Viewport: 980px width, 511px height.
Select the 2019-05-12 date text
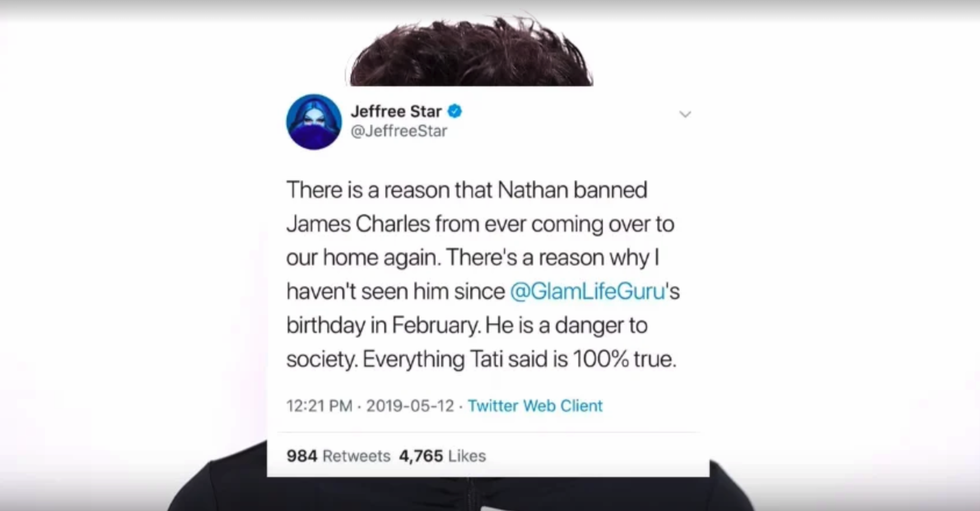tap(410, 406)
